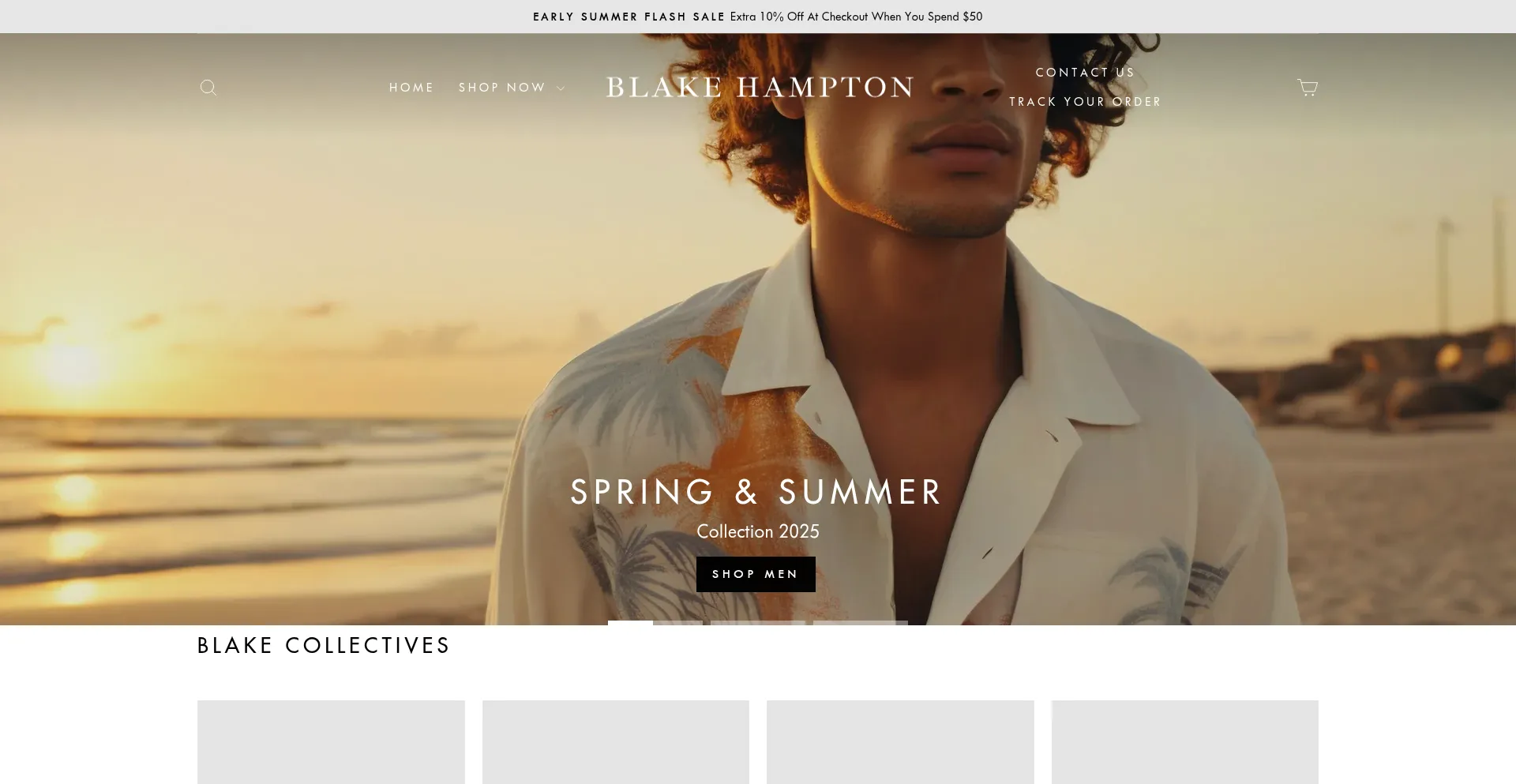Open the first Blake Collectives product placeholder
Viewport: 1516px width, 784px height.
point(331,742)
